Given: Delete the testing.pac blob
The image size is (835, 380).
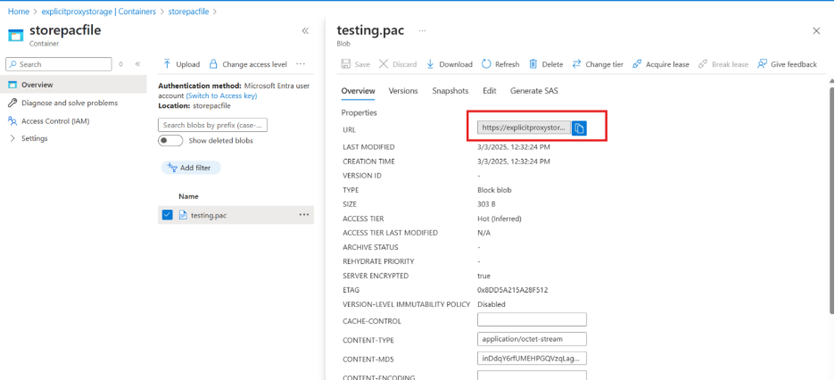Looking at the screenshot, I should [x=546, y=64].
